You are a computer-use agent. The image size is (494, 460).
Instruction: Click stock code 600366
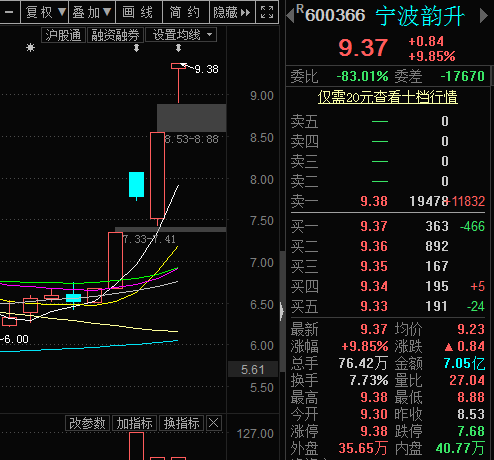click(x=335, y=15)
